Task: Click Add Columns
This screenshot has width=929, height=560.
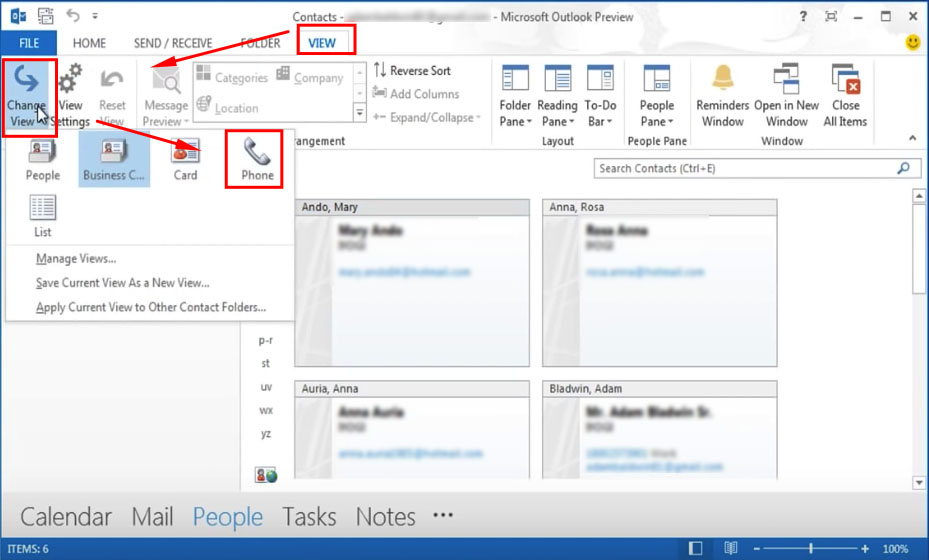Action: [x=416, y=94]
